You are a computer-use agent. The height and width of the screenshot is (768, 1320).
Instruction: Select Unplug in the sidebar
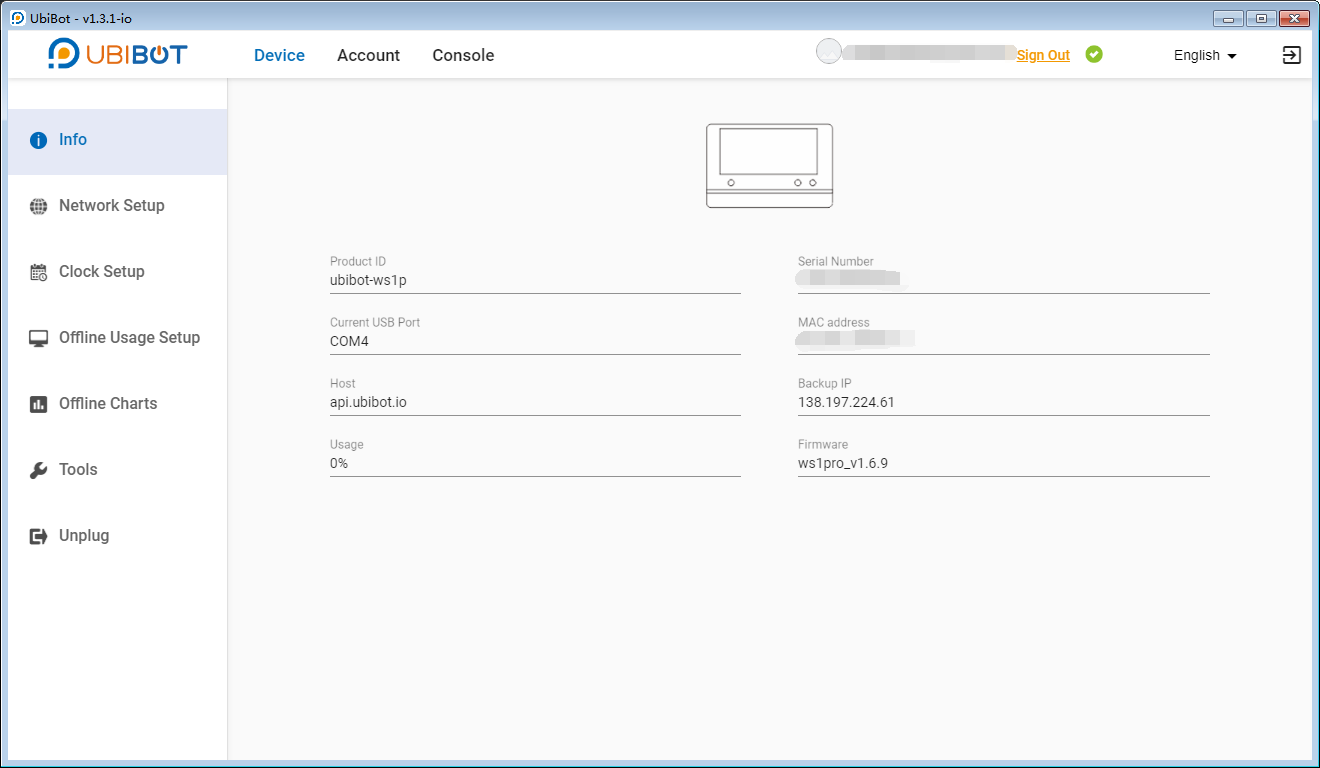pos(118,536)
